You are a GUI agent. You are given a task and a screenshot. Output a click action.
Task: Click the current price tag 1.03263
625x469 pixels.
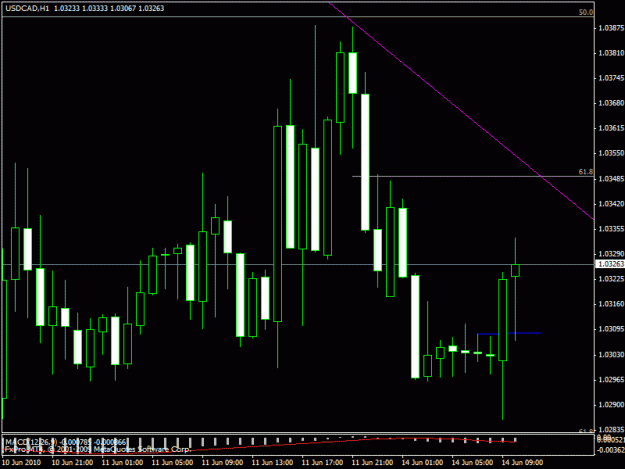pos(610,264)
